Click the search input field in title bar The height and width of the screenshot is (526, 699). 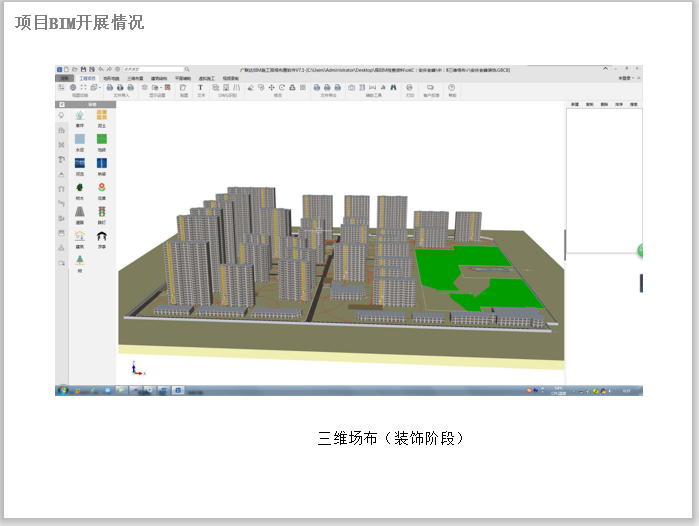point(153,69)
